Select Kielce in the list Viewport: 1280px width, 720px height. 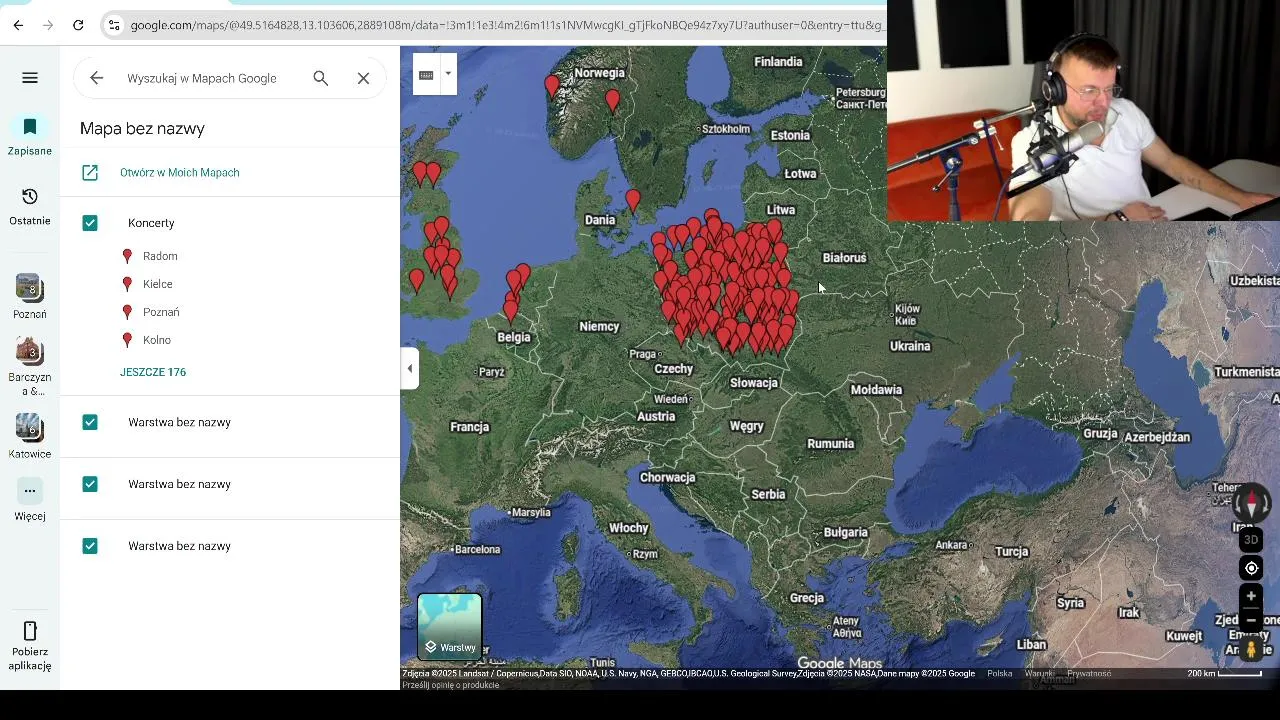158,284
